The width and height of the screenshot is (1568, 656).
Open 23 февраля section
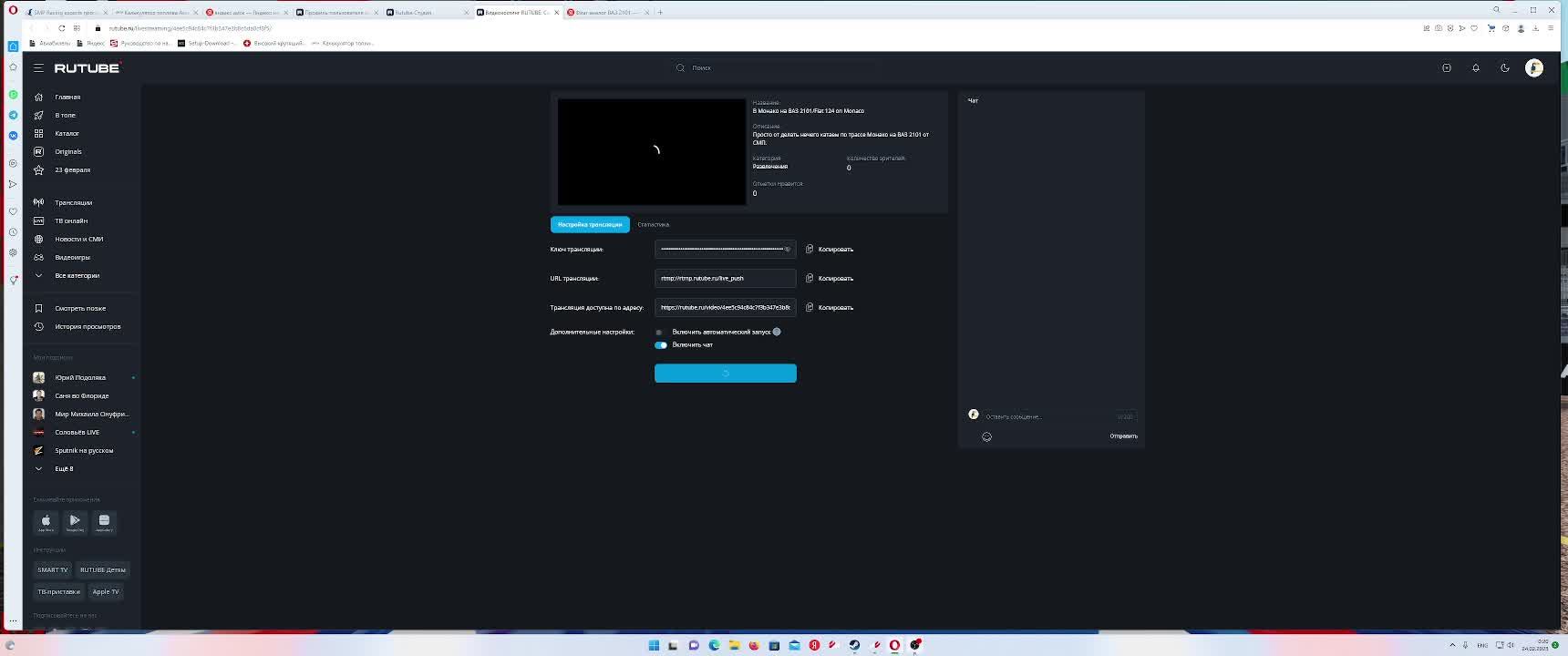tap(72, 169)
